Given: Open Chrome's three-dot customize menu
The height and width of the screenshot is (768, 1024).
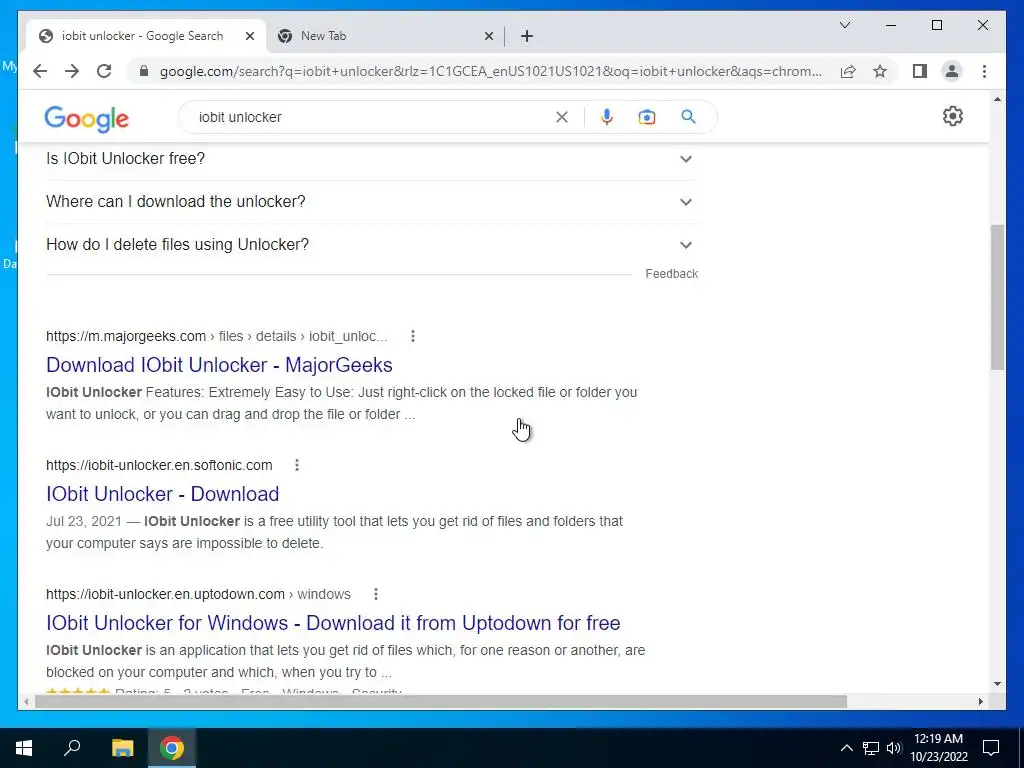Looking at the screenshot, I should click(984, 71).
